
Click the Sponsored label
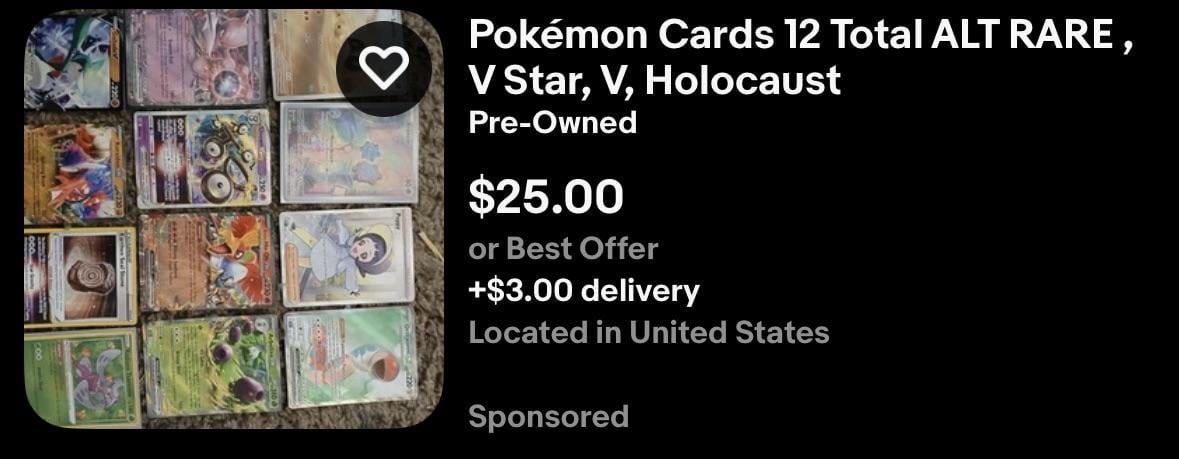click(548, 416)
